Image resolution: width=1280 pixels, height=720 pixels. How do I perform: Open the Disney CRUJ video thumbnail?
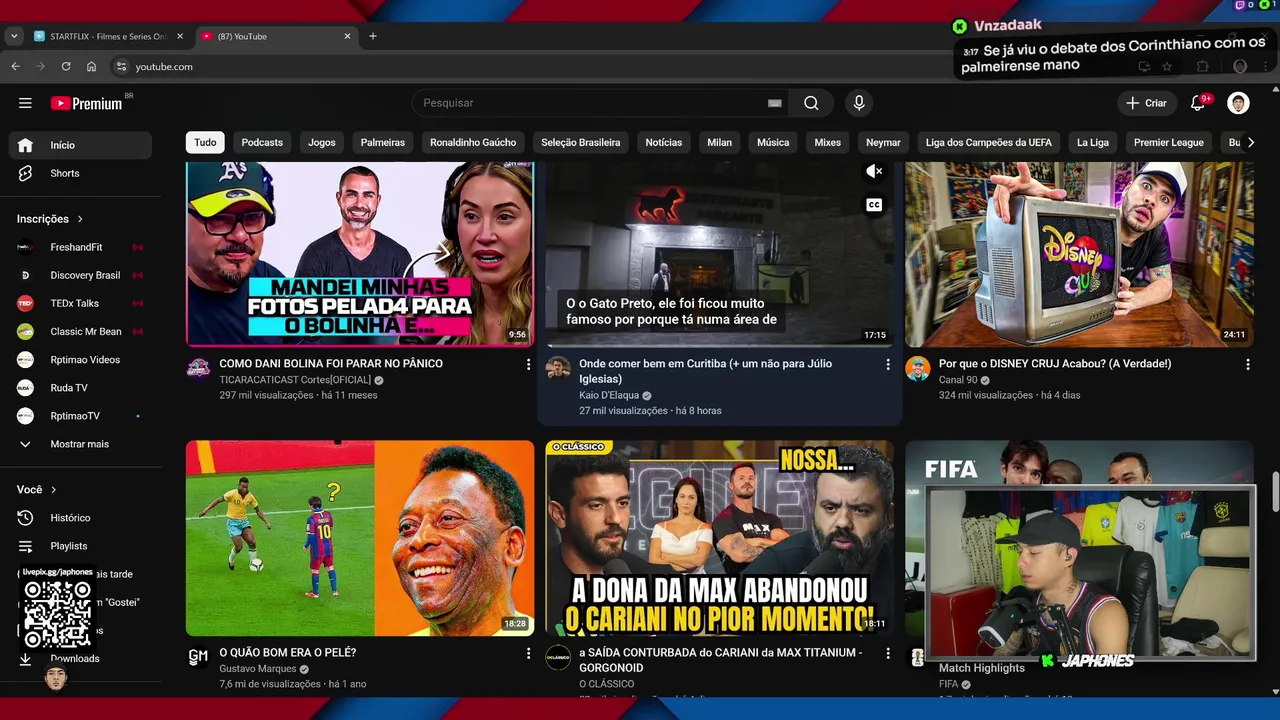coord(1079,254)
